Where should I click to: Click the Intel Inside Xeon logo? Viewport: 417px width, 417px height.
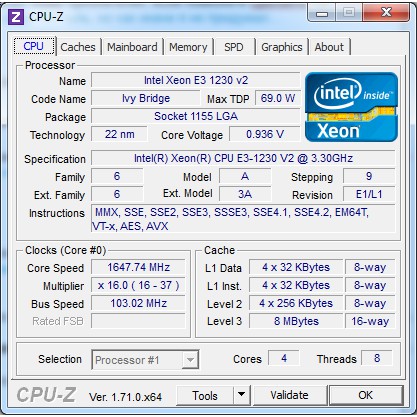coord(351,107)
